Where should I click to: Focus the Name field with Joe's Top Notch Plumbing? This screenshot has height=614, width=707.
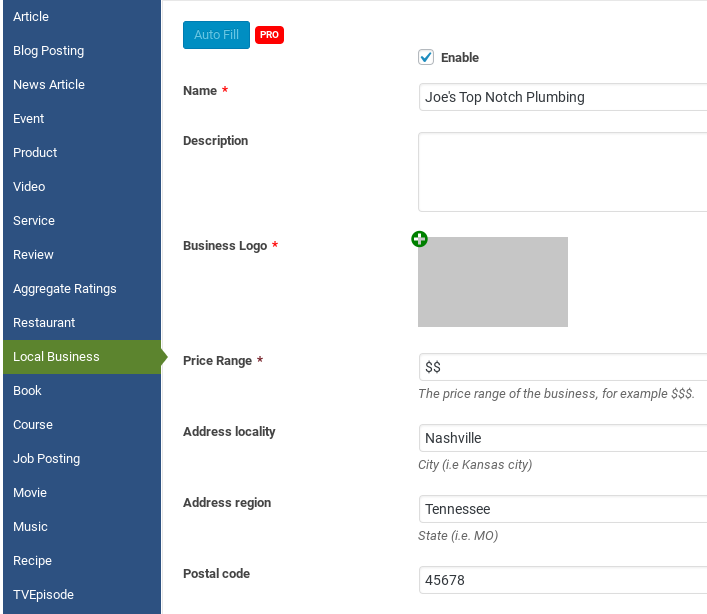pos(563,97)
